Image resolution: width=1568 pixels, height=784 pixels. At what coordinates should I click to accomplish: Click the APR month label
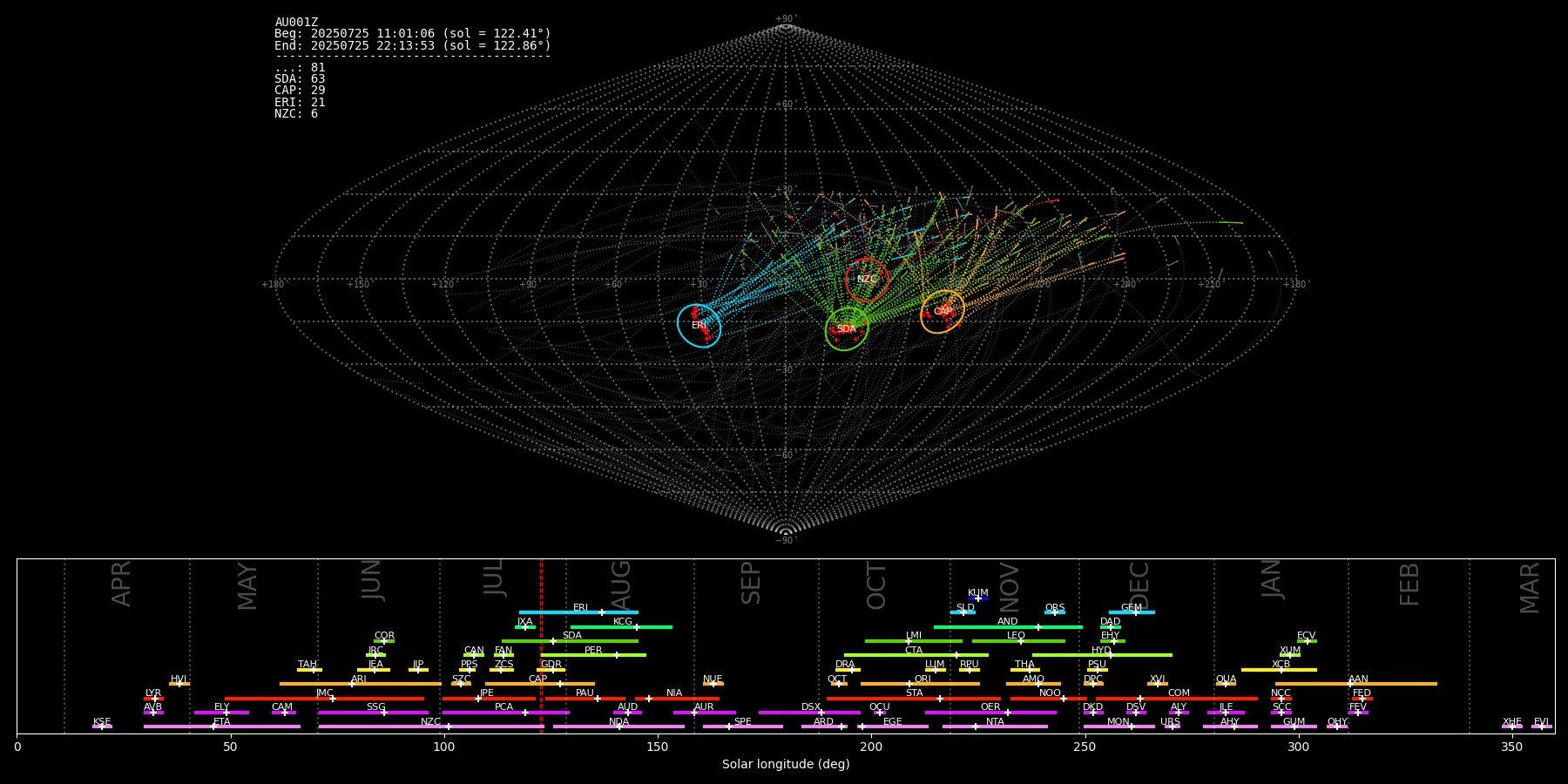[x=122, y=584]
